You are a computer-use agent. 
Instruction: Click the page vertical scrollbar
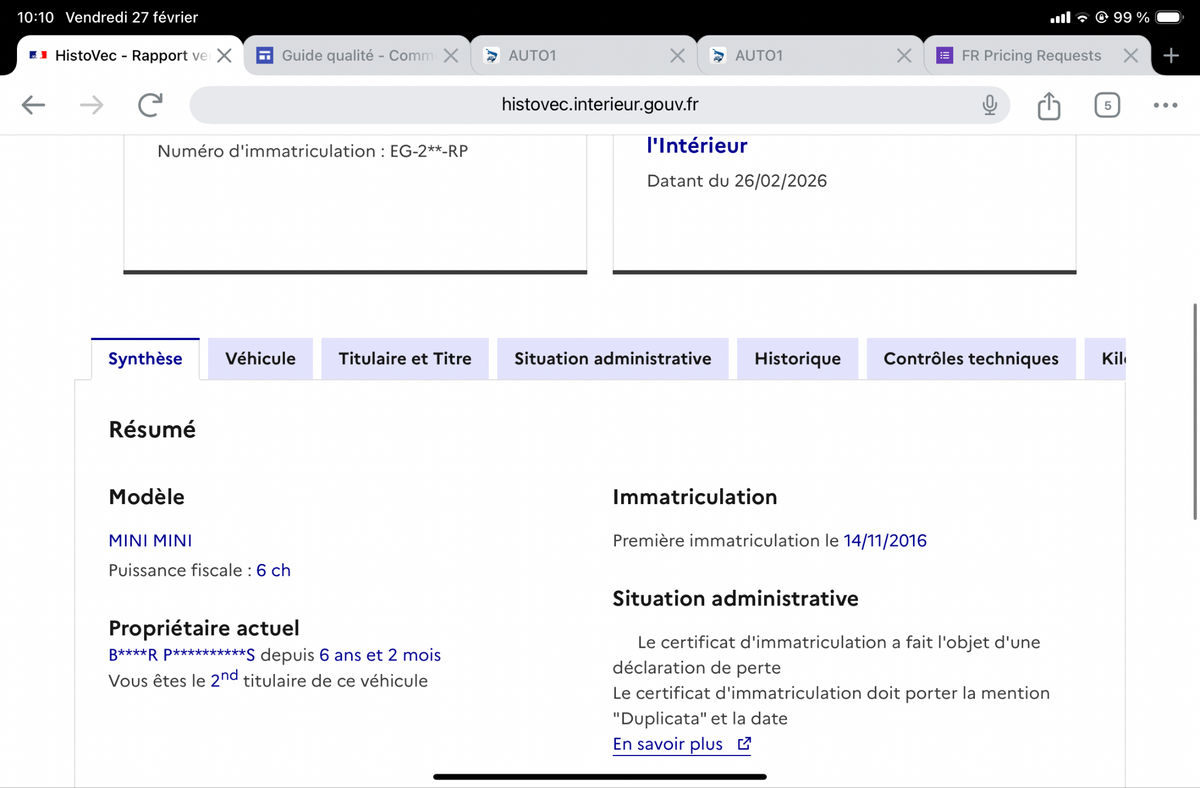[1195, 410]
